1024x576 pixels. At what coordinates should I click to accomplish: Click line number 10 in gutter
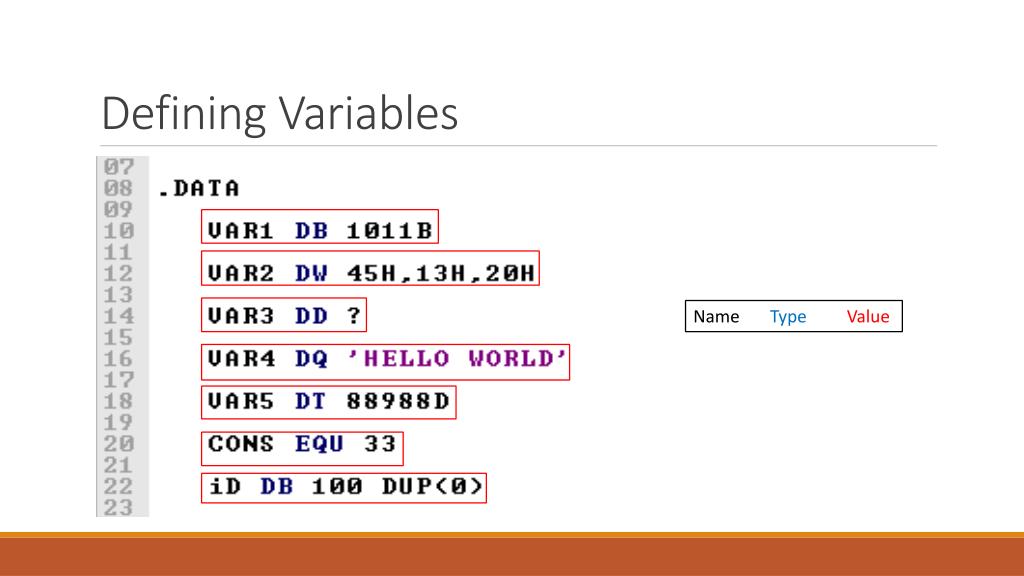click(x=119, y=231)
